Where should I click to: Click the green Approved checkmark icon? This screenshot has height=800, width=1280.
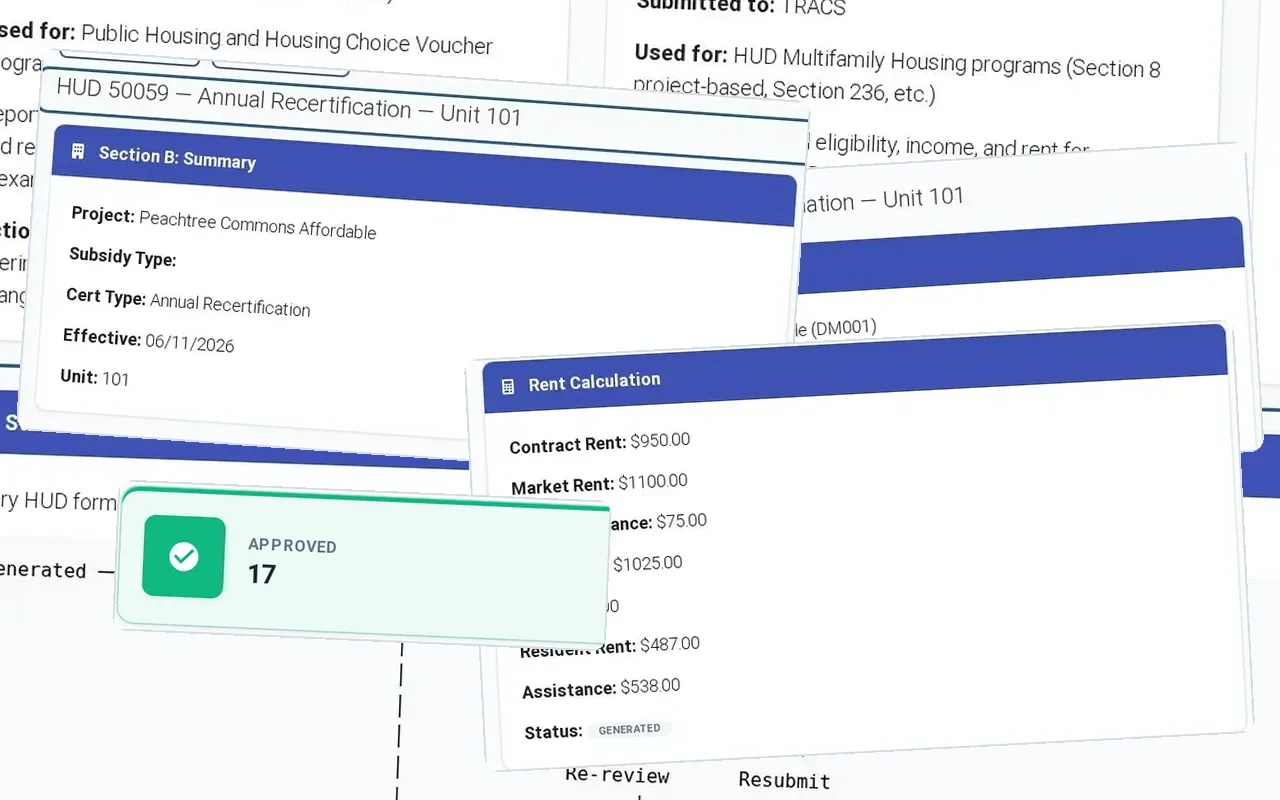(184, 557)
